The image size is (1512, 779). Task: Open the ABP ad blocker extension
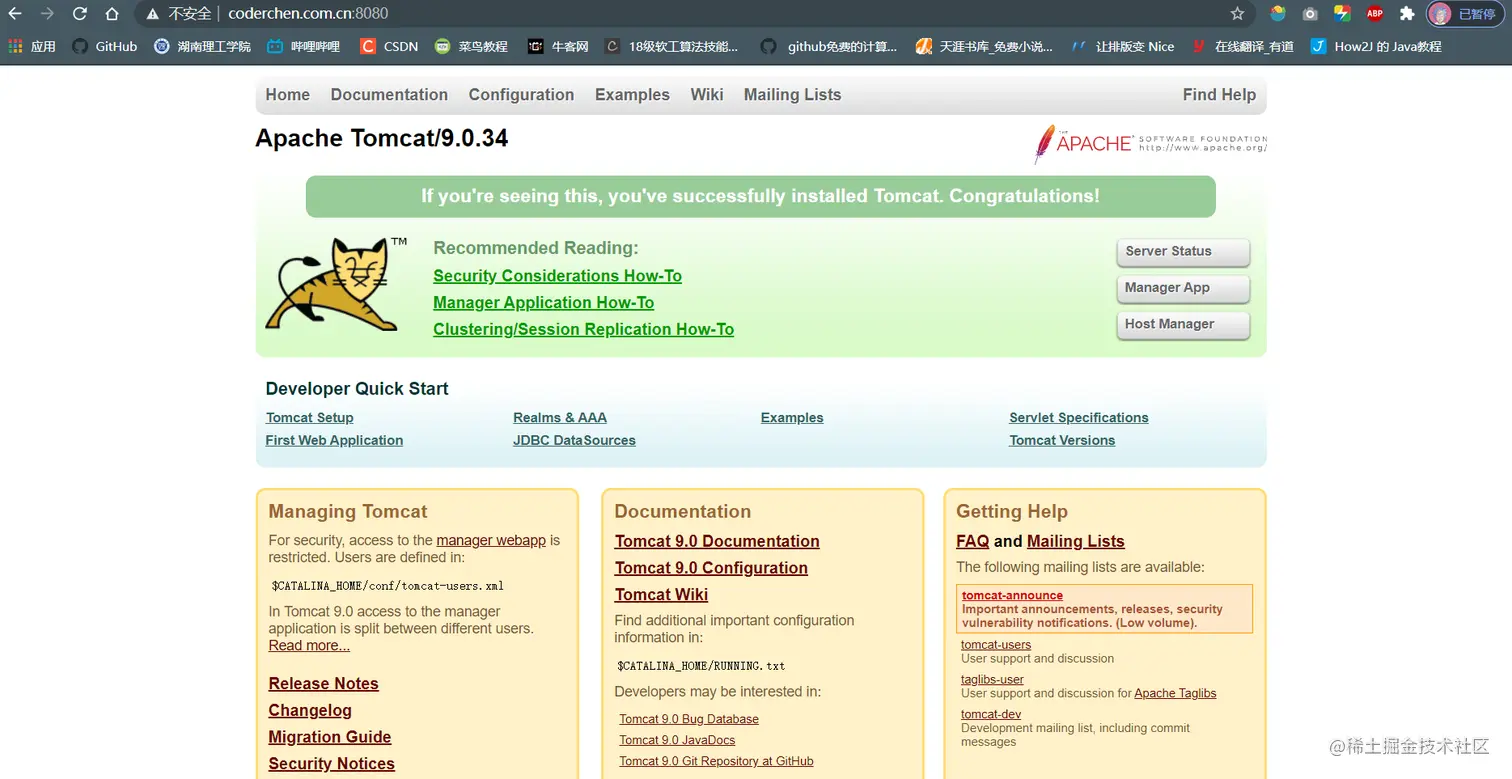(1375, 14)
